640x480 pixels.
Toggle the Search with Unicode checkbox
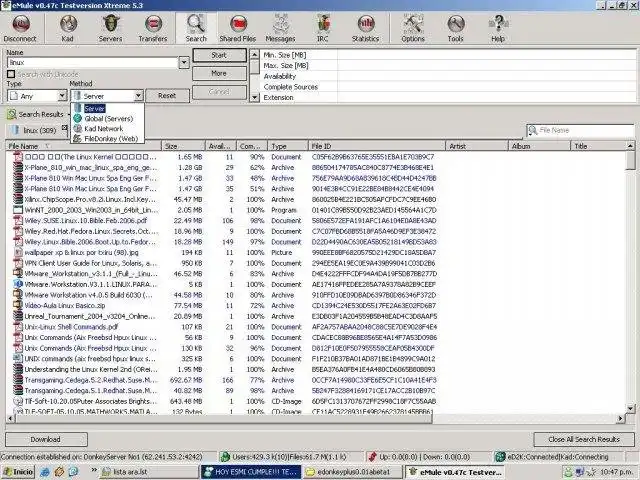click(x=11, y=74)
